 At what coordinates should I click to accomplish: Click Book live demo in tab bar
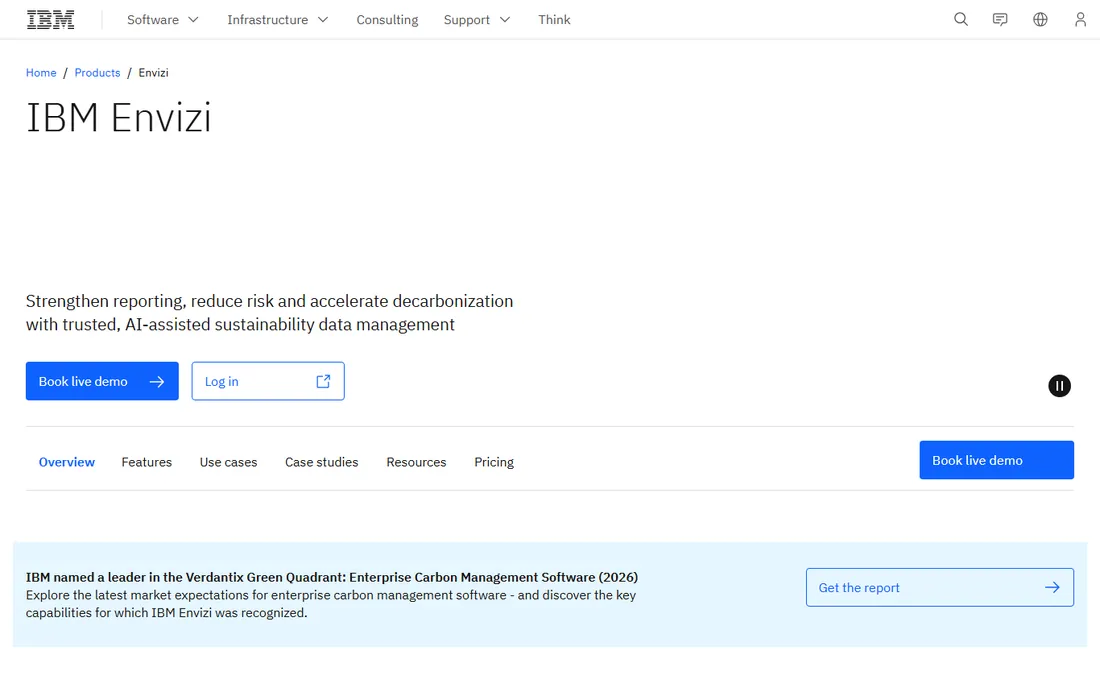tap(996, 460)
